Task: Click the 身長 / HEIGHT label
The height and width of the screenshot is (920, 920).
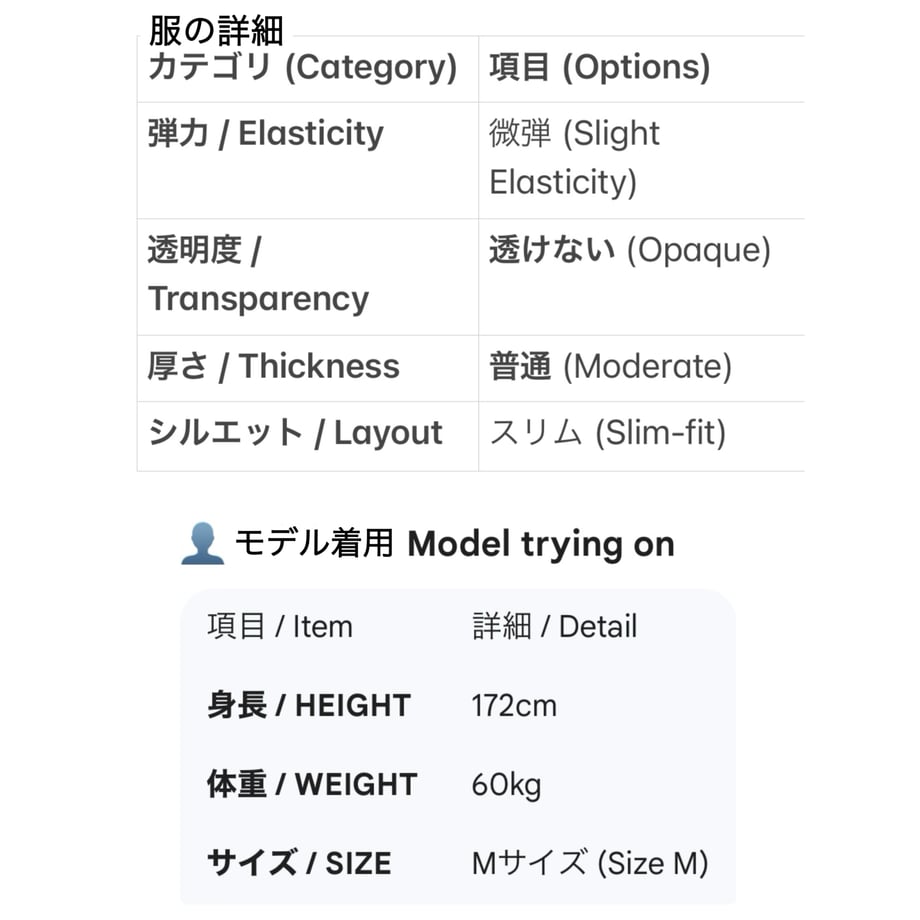Action: coord(309,705)
